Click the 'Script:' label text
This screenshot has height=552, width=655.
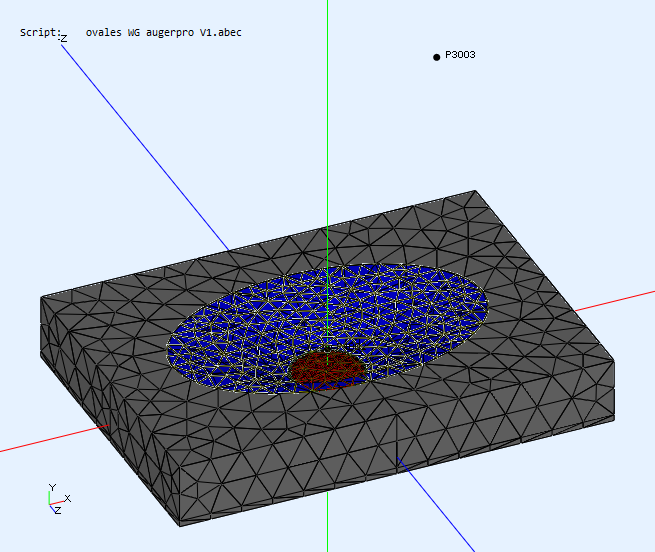coord(40,32)
